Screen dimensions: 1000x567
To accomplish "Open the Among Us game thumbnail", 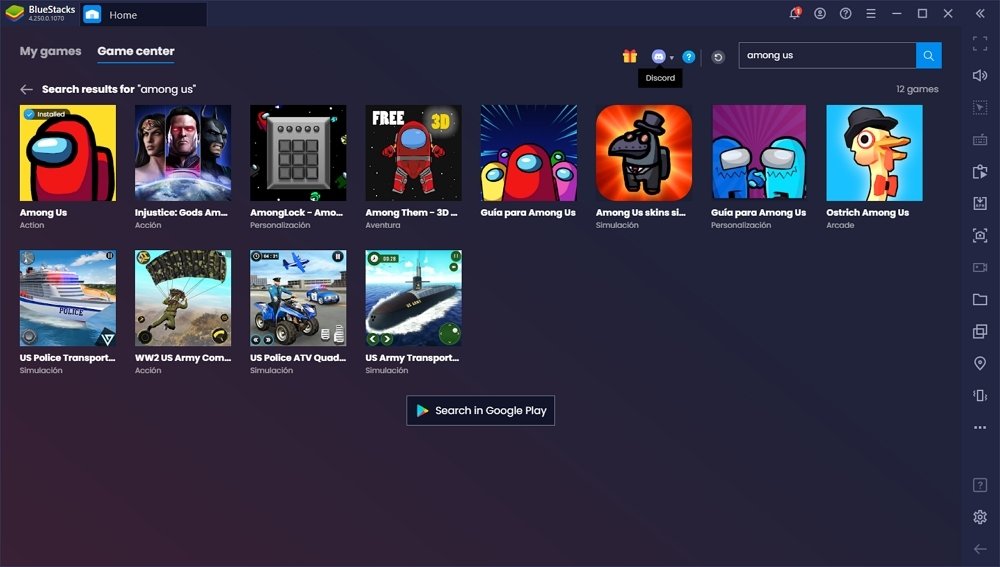I will [x=68, y=153].
